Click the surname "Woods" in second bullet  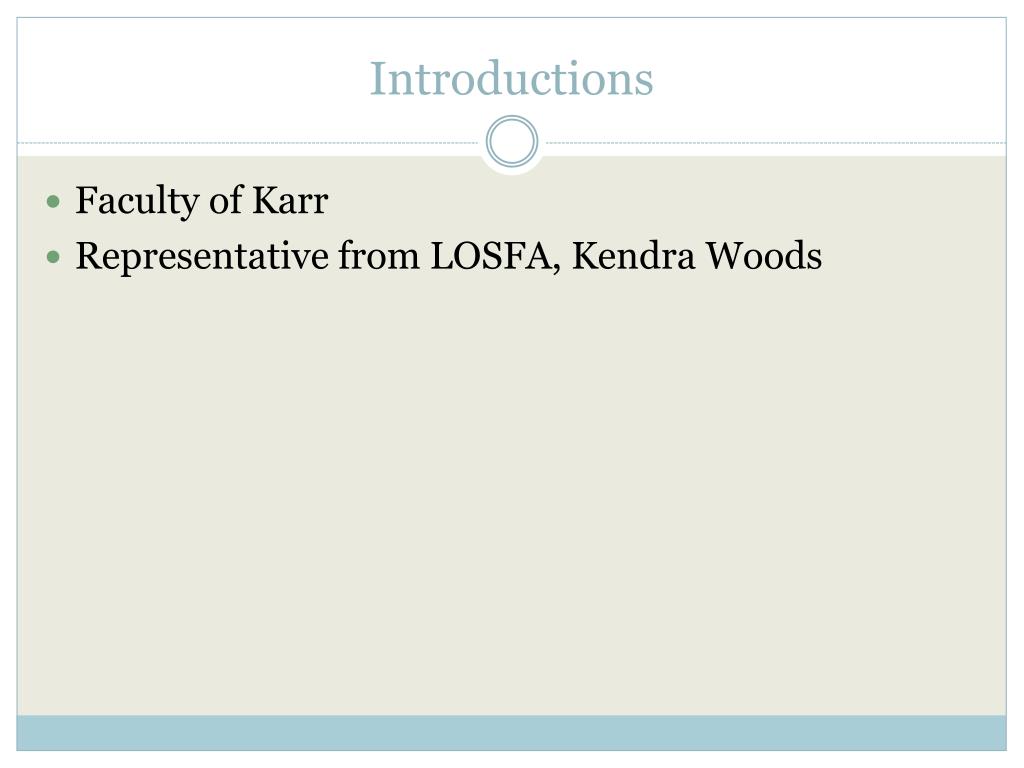point(765,257)
